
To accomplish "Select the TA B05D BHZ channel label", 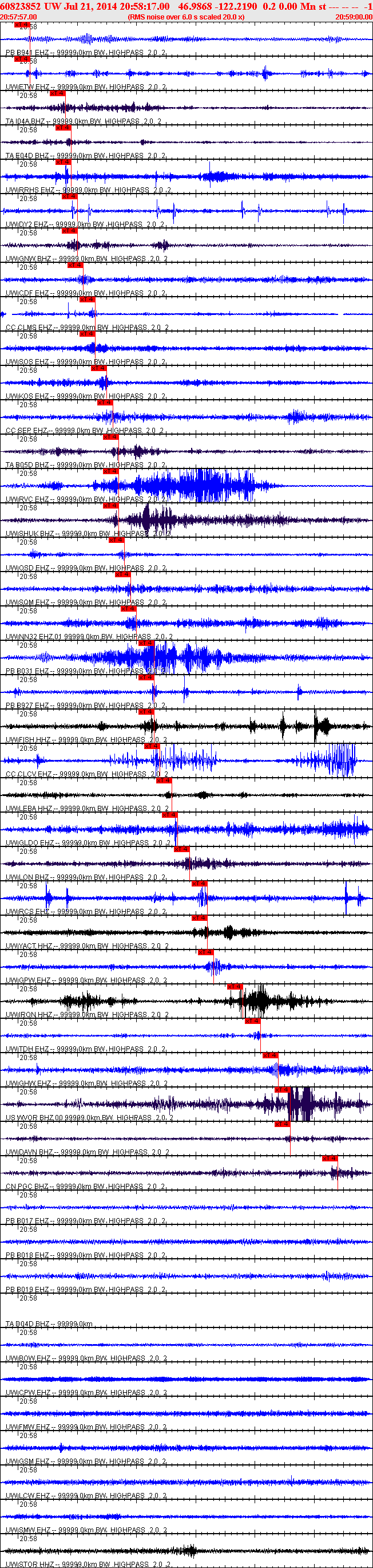I will pos(27,465).
